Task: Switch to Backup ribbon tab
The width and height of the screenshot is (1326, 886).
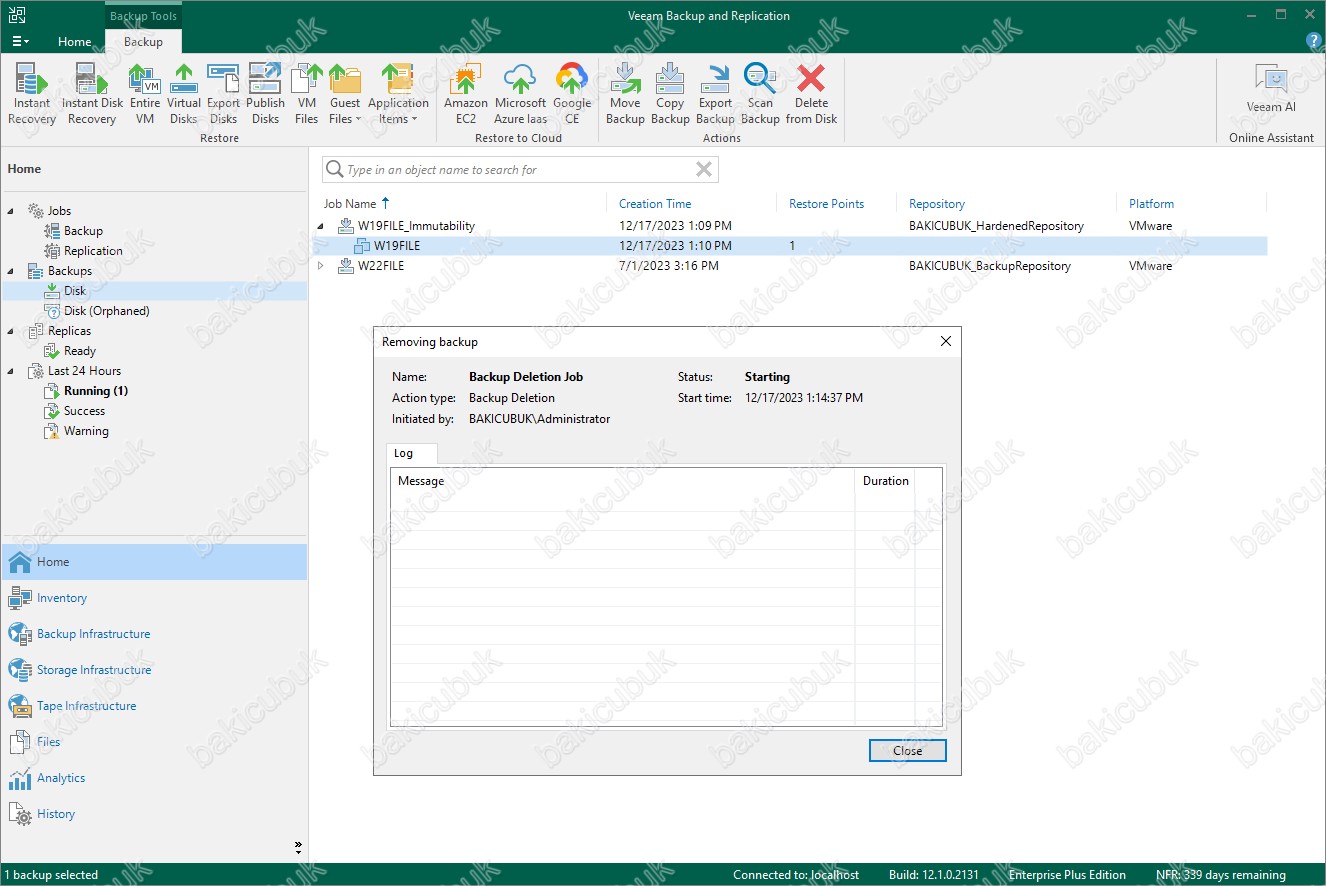Action: [x=143, y=42]
